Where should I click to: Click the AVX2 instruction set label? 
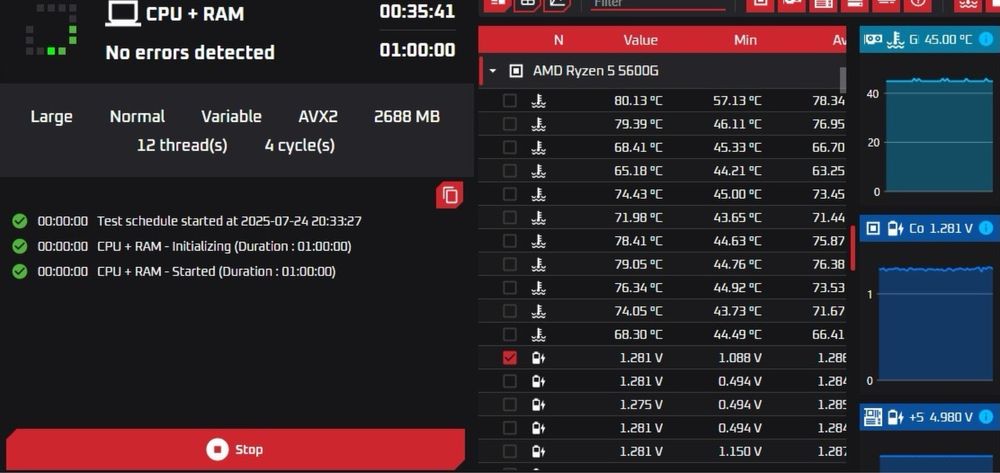[318, 117]
